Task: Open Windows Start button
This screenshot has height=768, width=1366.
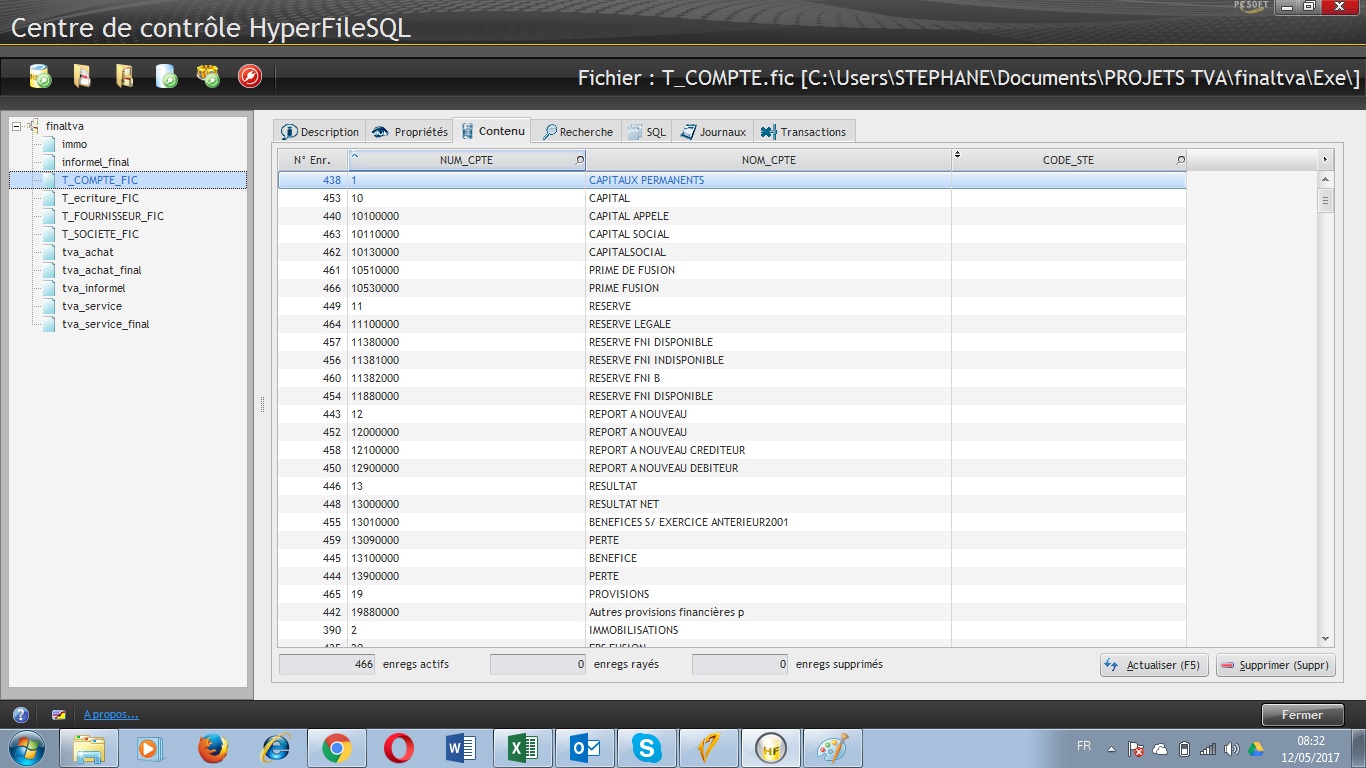Action: (x=25, y=748)
